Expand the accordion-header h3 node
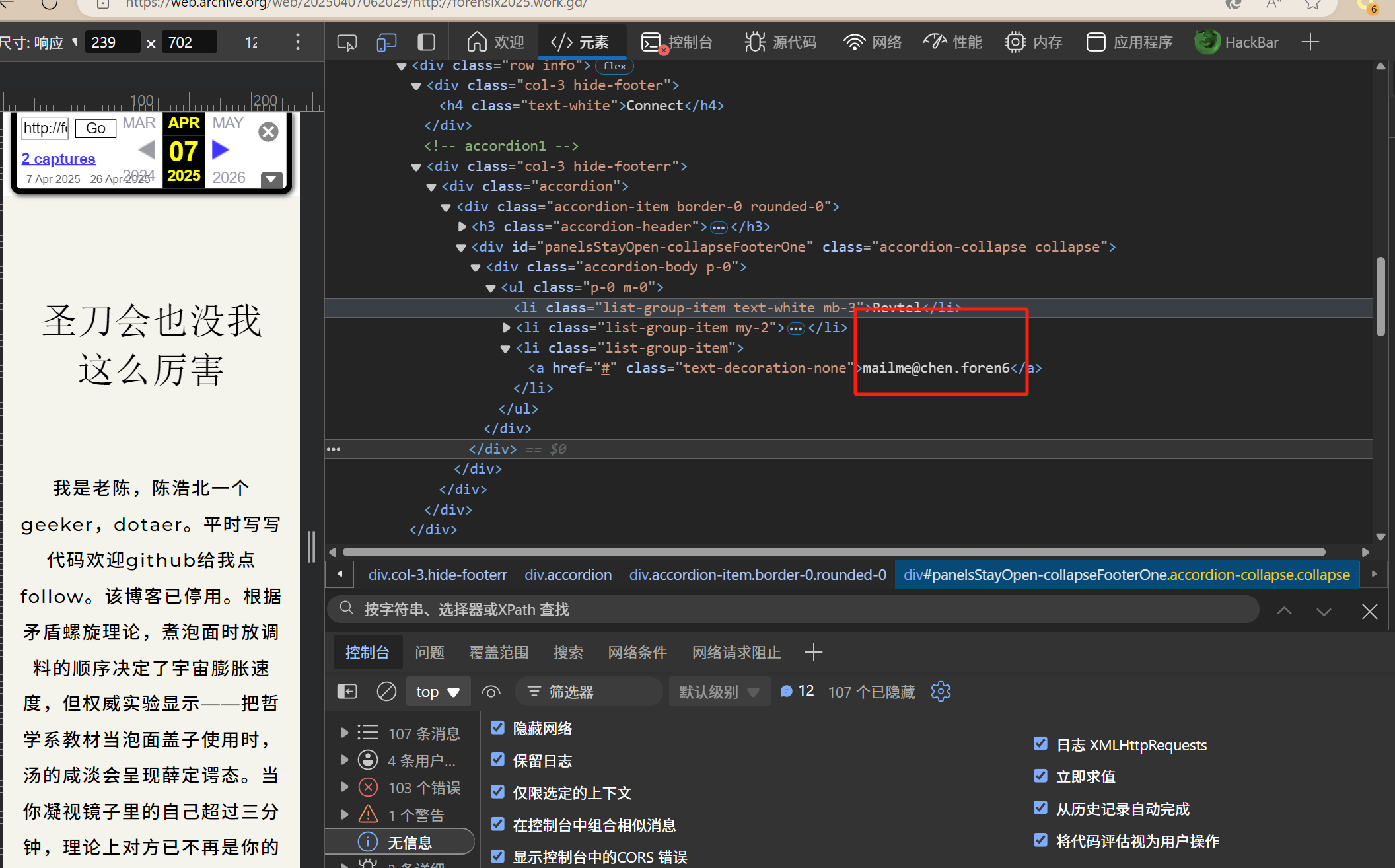Viewport: 1395px width, 868px height. 462,227
